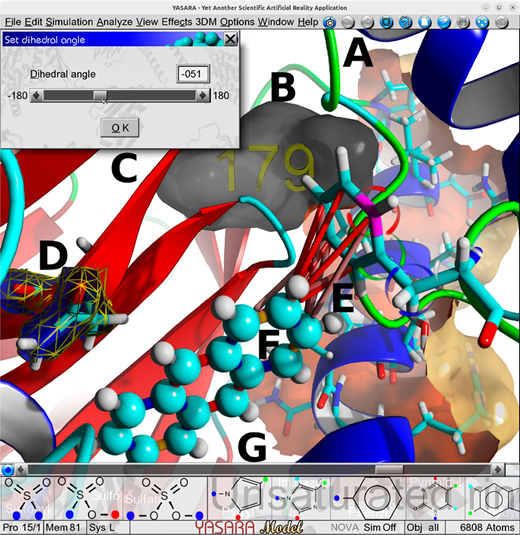
Task: Select the Sulfate fragment
Action: [x=164, y=498]
